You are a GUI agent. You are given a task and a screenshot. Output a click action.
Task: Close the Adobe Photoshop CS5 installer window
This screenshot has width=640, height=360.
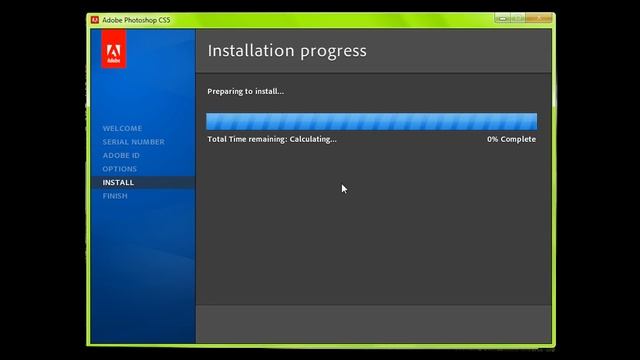pos(539,18)
